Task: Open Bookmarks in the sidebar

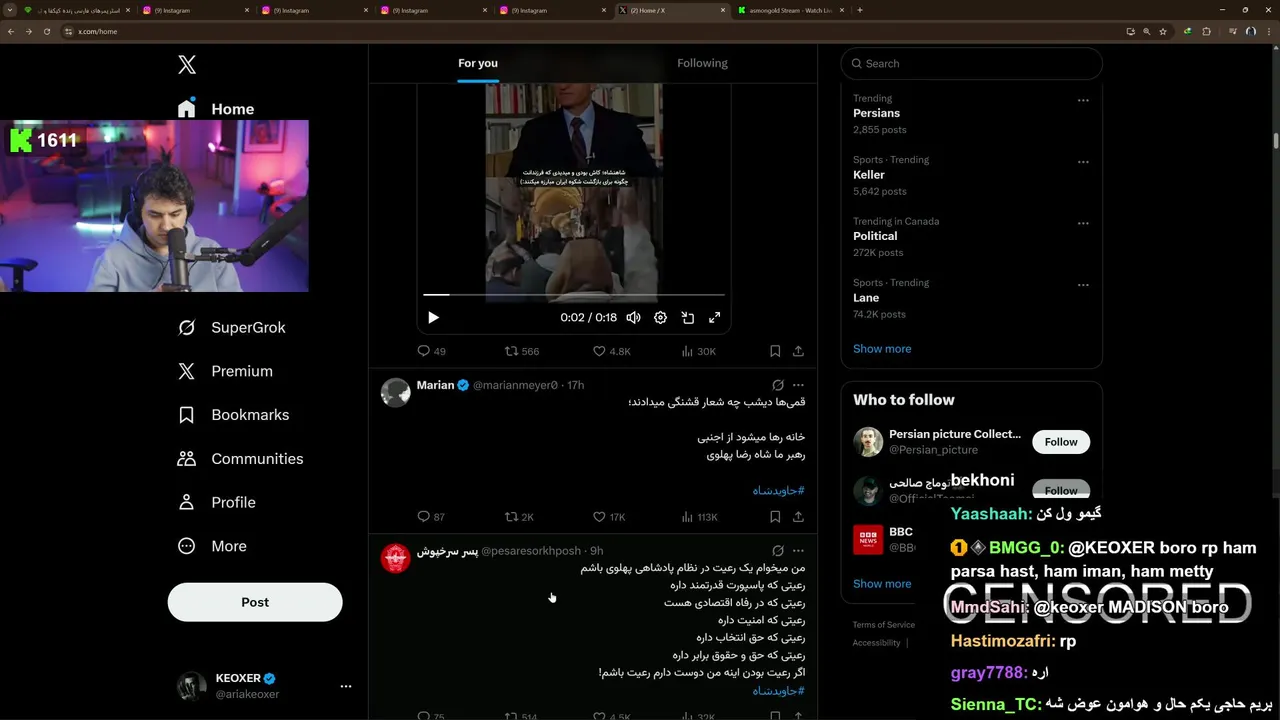Action: 233,415
